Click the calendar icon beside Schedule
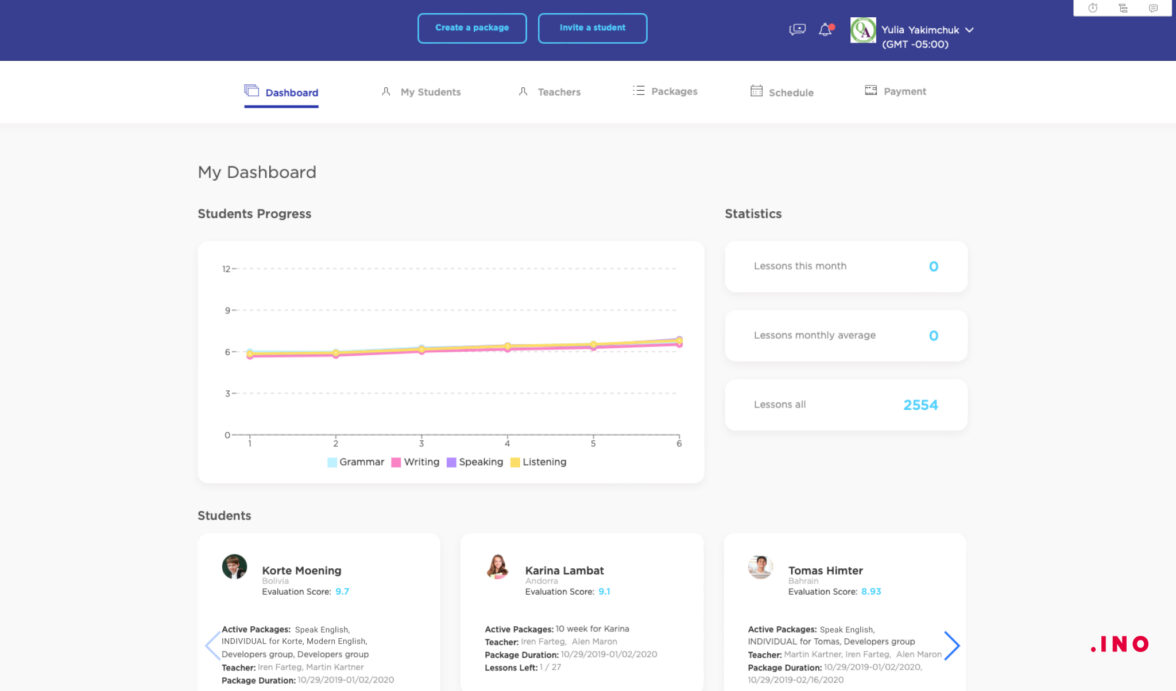This screenshot has height=691, width=1176. point(756,91)
